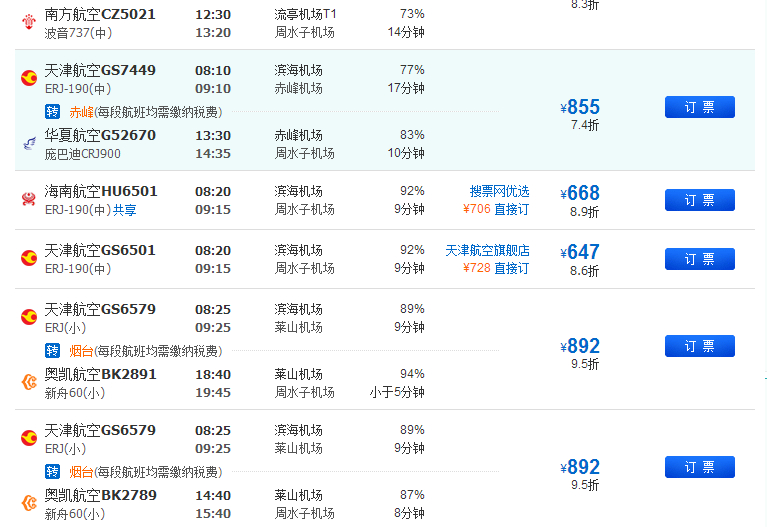Click on-time rate 94%

[x=412, y=374]
